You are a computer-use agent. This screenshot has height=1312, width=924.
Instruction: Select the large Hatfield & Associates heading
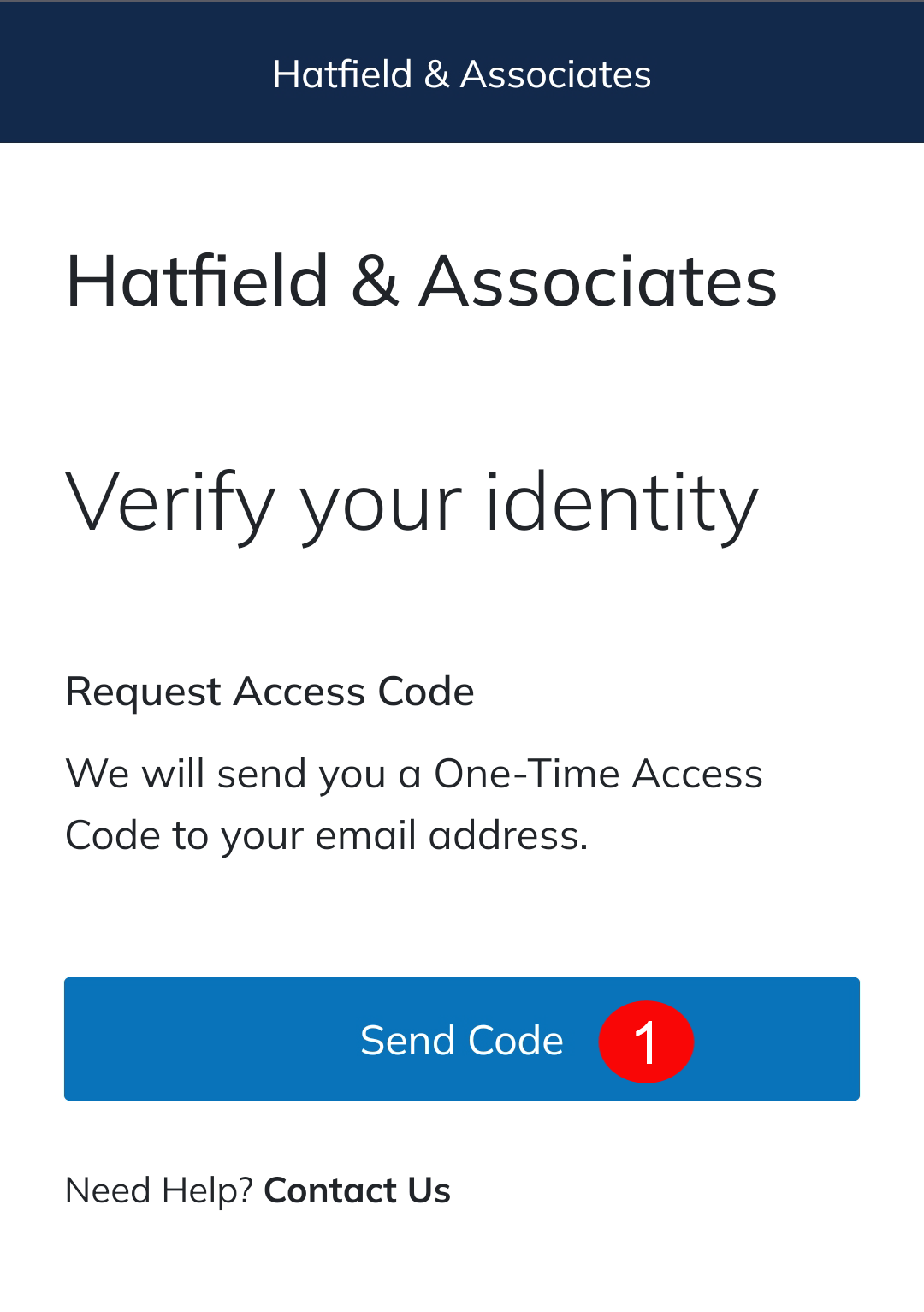click(x=421, y=281)
